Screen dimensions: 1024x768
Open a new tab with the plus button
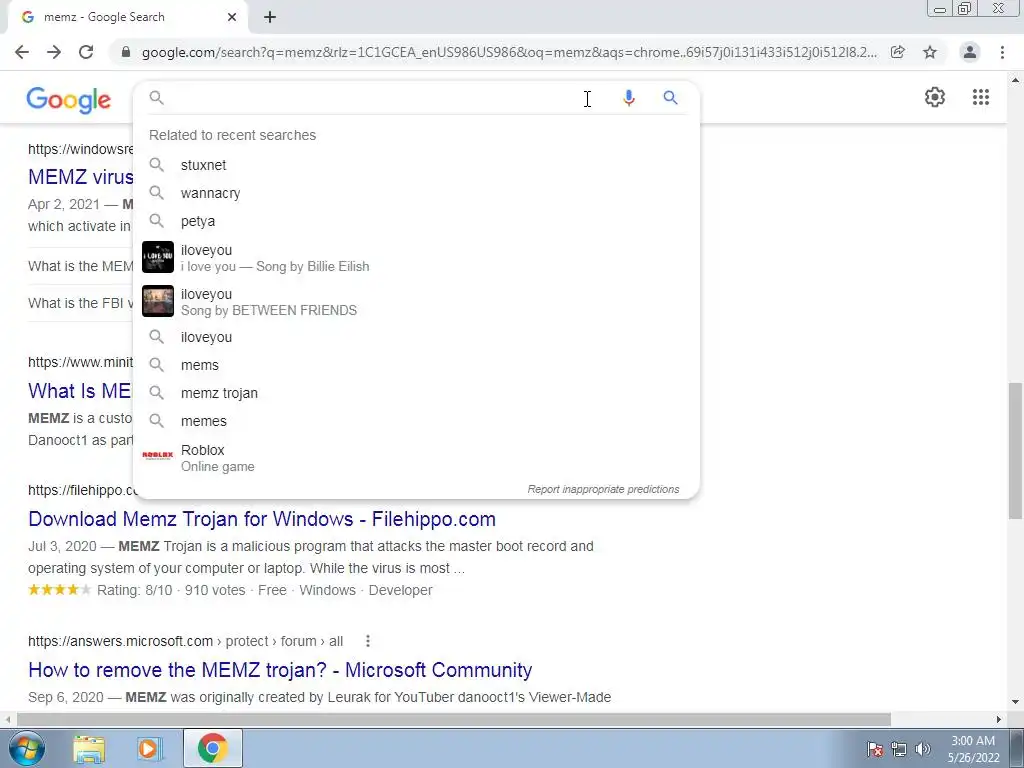[270, 17]
